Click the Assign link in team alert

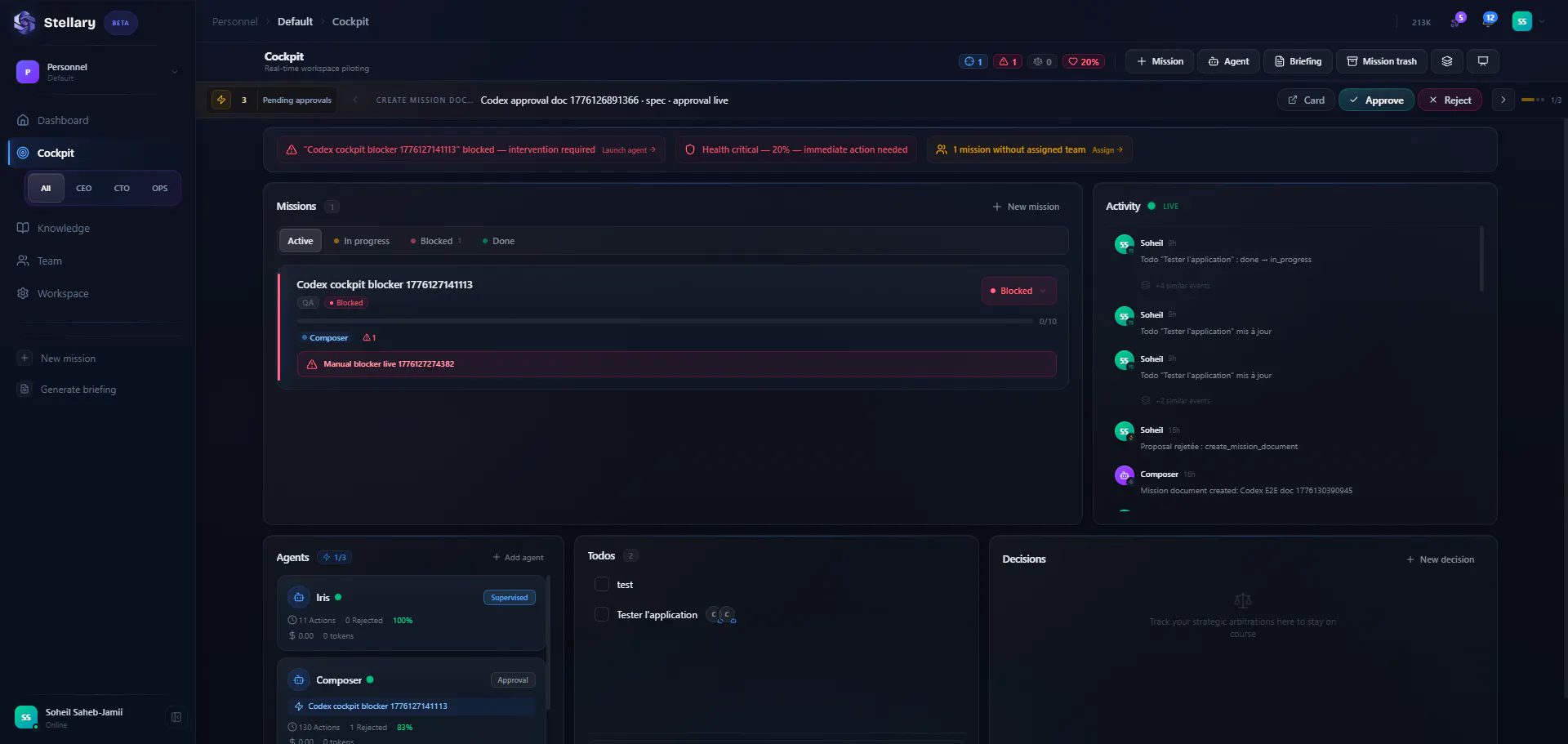(x=1107, y=150)
